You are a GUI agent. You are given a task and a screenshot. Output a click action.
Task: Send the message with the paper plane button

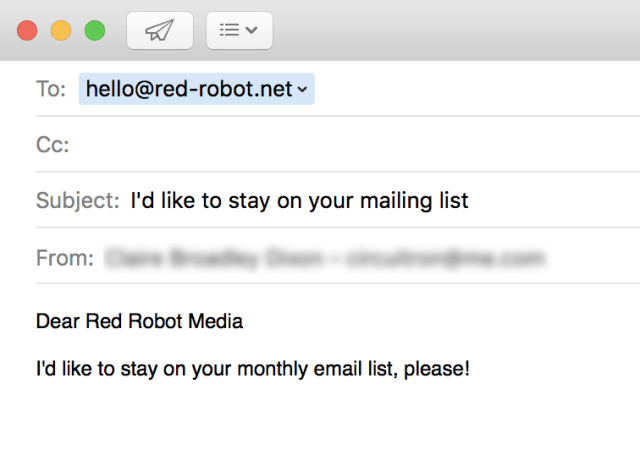(160, 31)
